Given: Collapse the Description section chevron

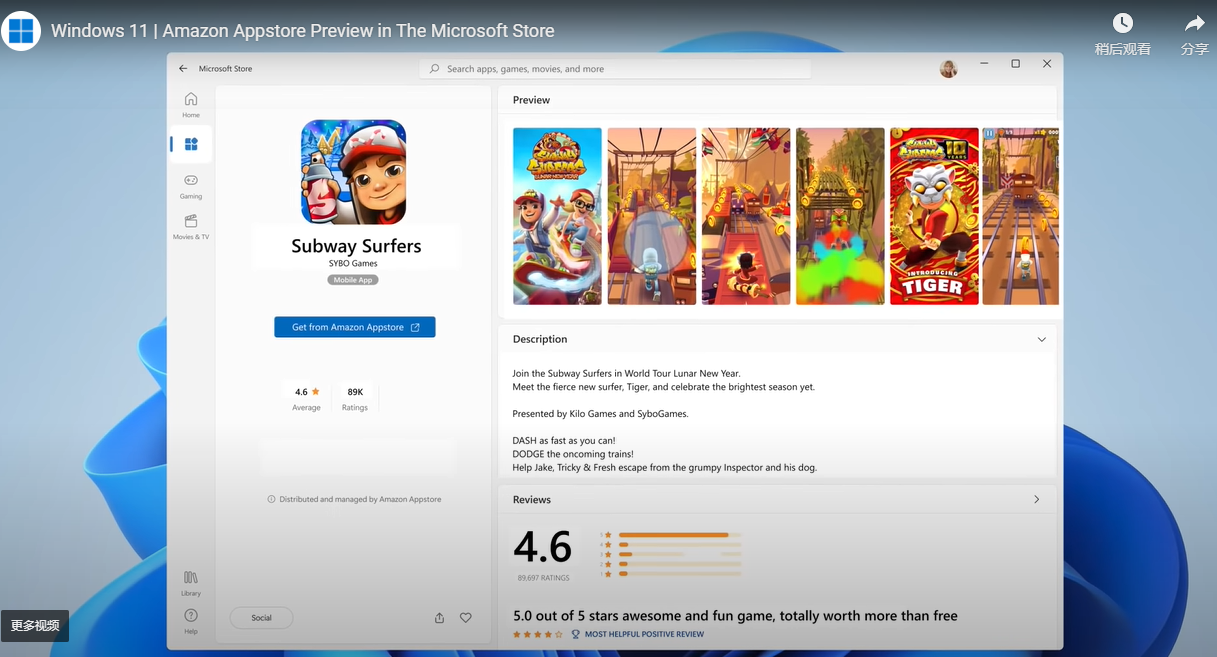Looking at the screenshot, I should coord(1041,339).
